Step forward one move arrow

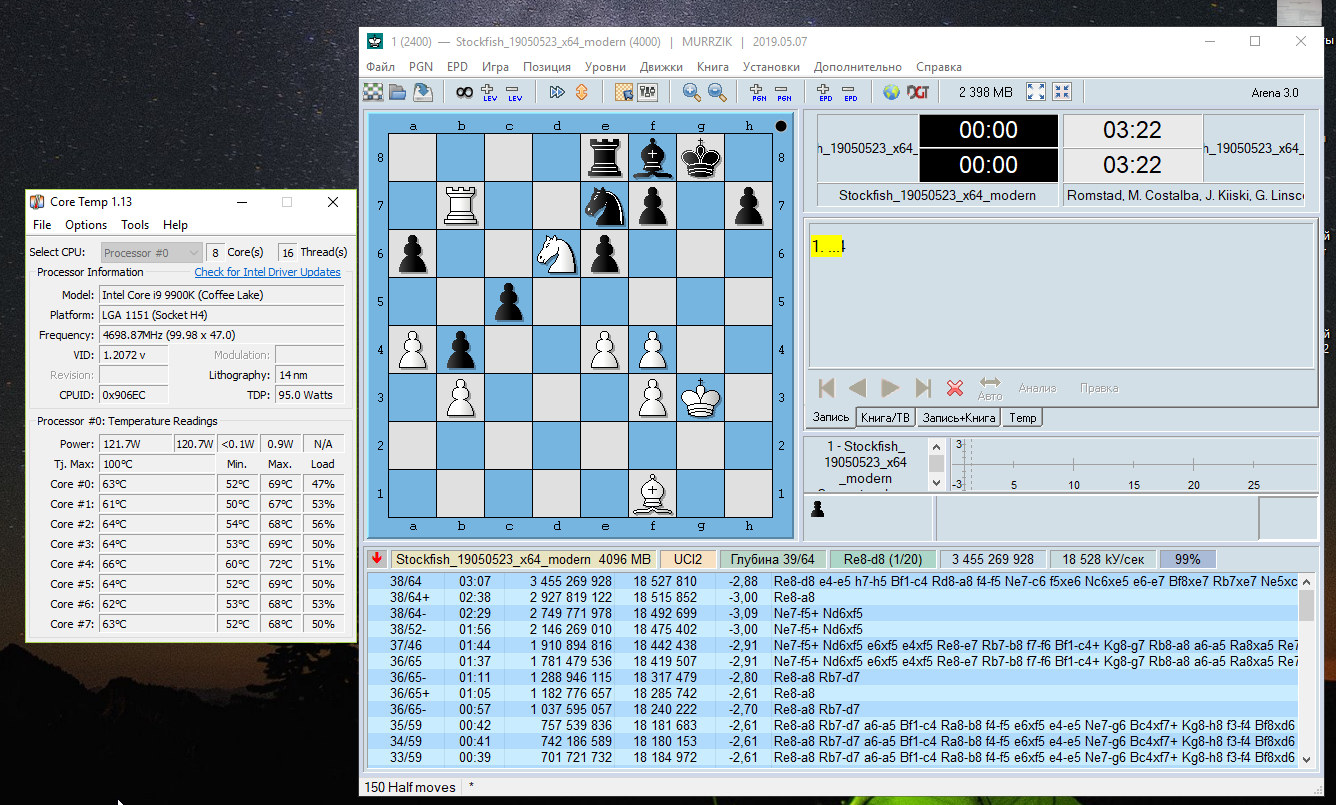pyautogui.click(x=890, y=388)
